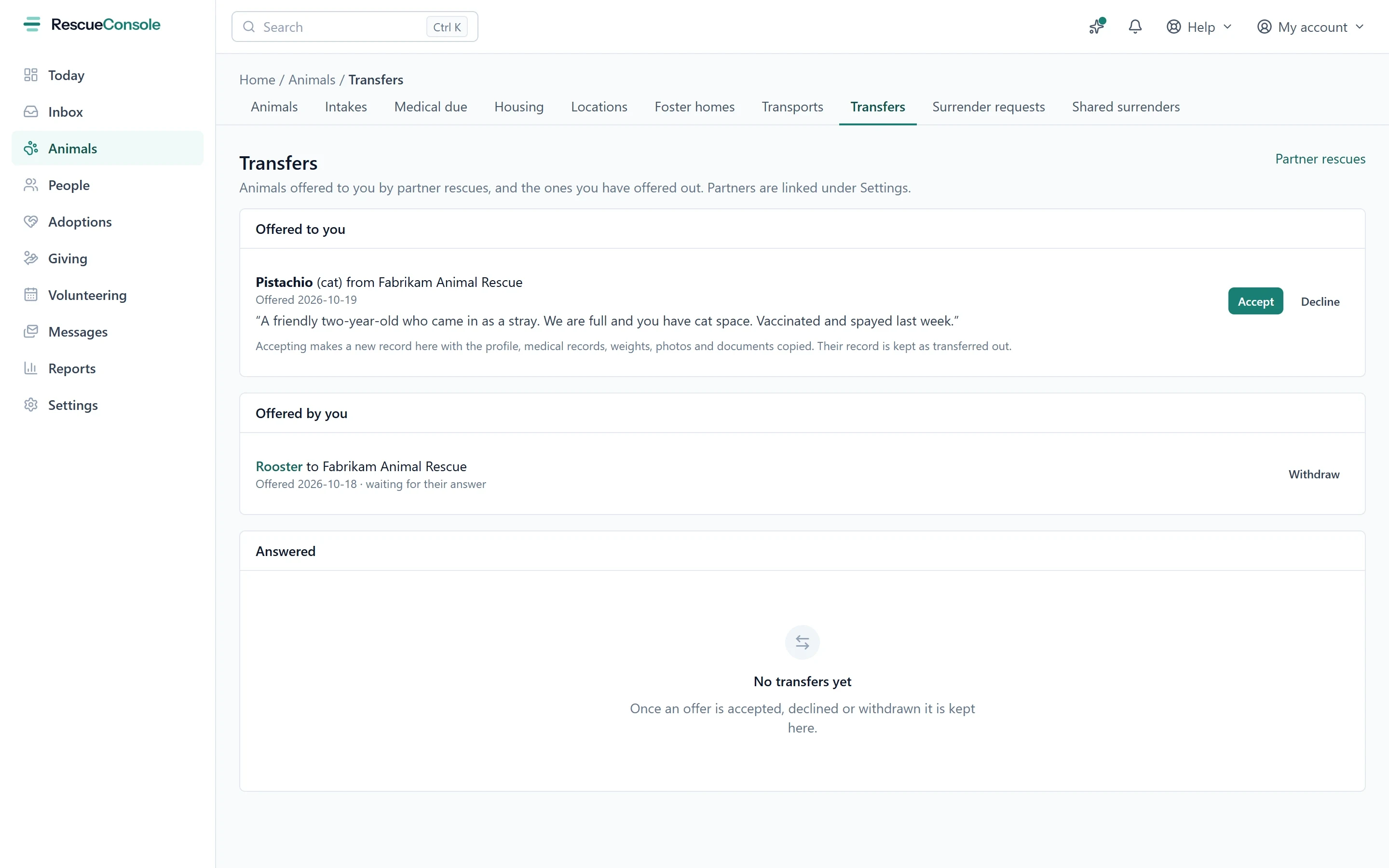Image resolution: width=1389 pixels, height=868 pixels.
Task: Expand the My account dropdown chevron
Action: click(1360, 27)
